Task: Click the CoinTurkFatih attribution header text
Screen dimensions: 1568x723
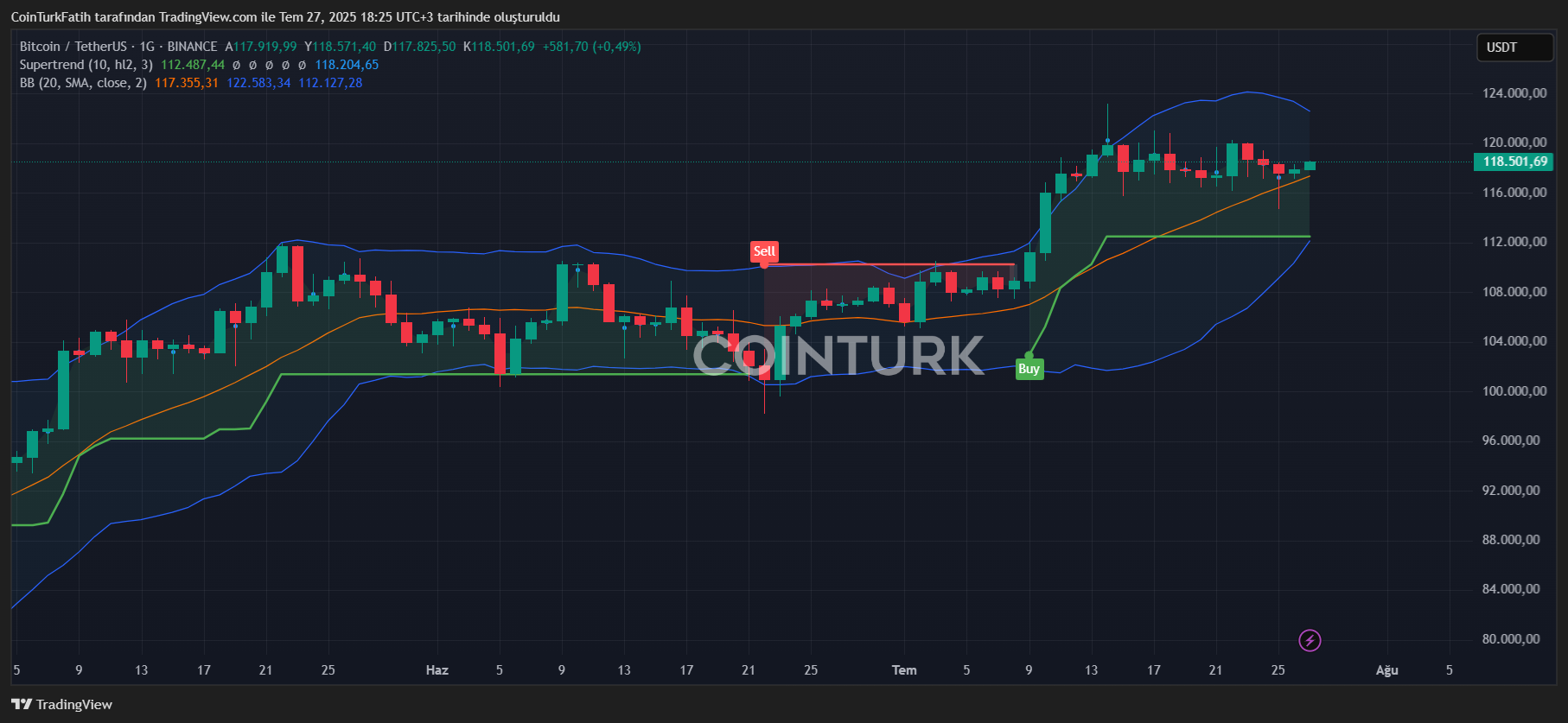Action: [285, 17]
